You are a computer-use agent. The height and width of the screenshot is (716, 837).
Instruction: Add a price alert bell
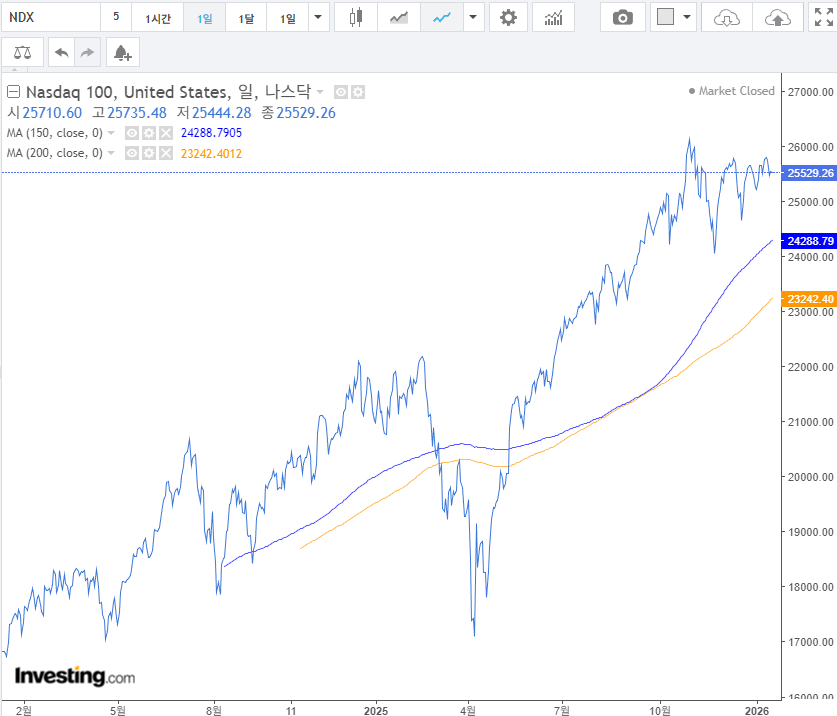tap(123, 52)
